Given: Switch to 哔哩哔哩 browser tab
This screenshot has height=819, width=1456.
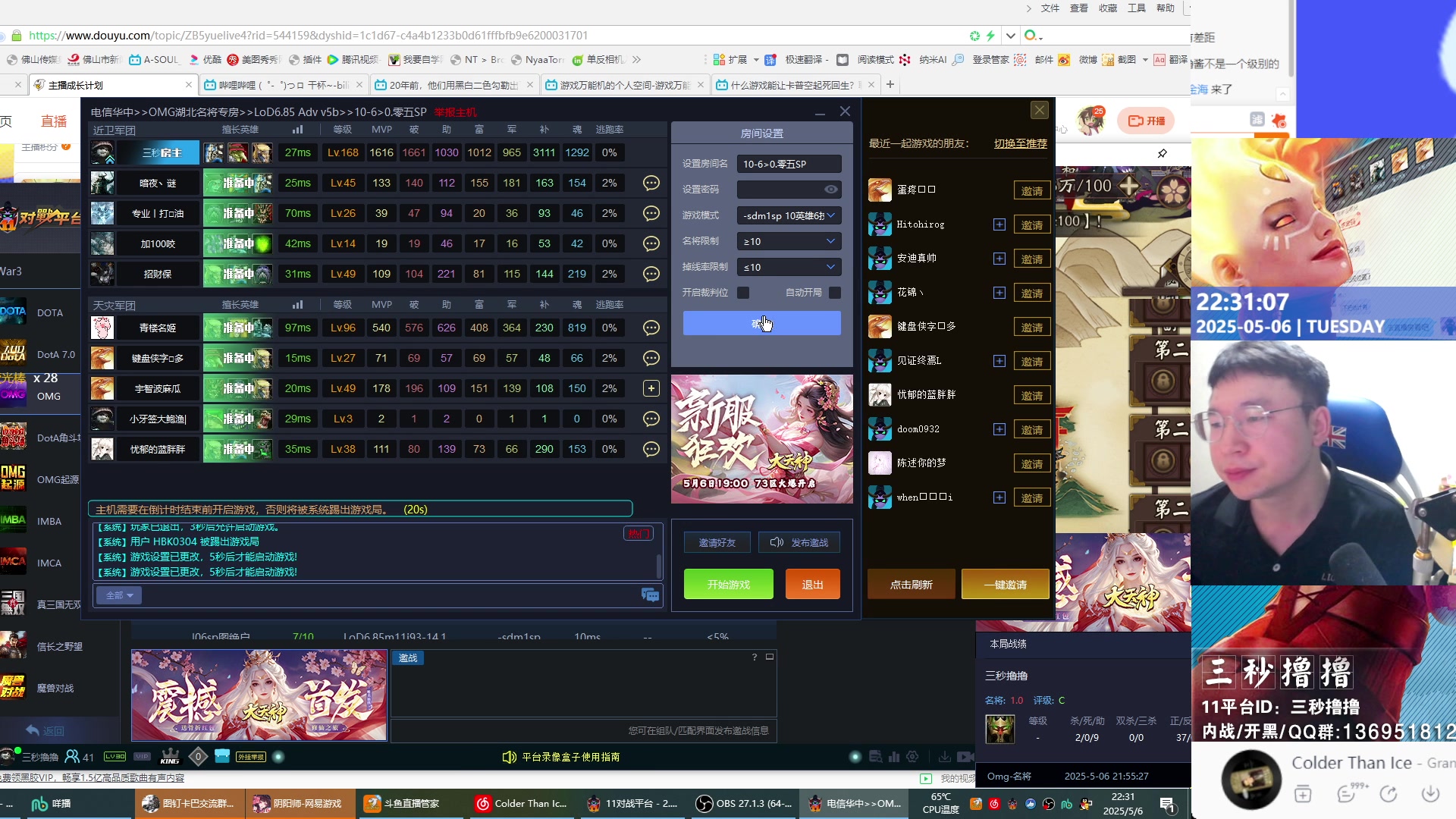Looking at the screenshot, I should [283, 85].
